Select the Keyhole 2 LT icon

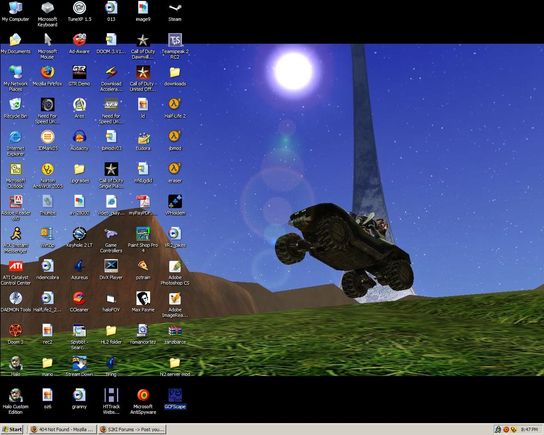[x=79, y=237]
